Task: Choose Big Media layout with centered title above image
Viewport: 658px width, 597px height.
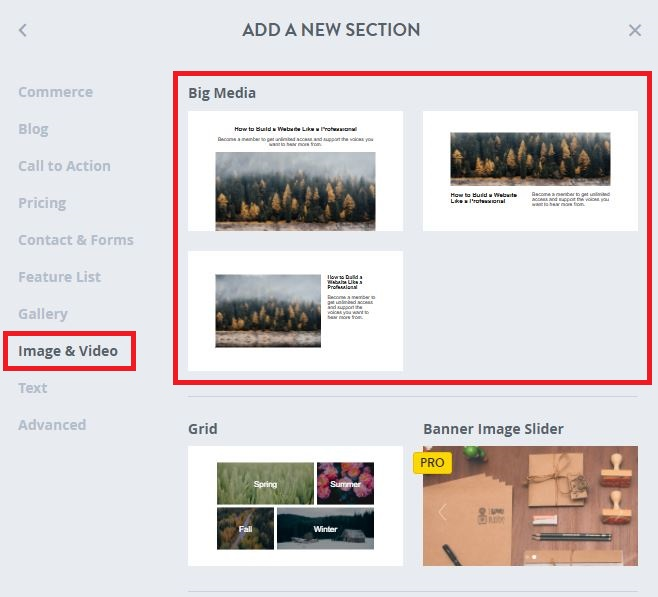Action: pos(295,171)
